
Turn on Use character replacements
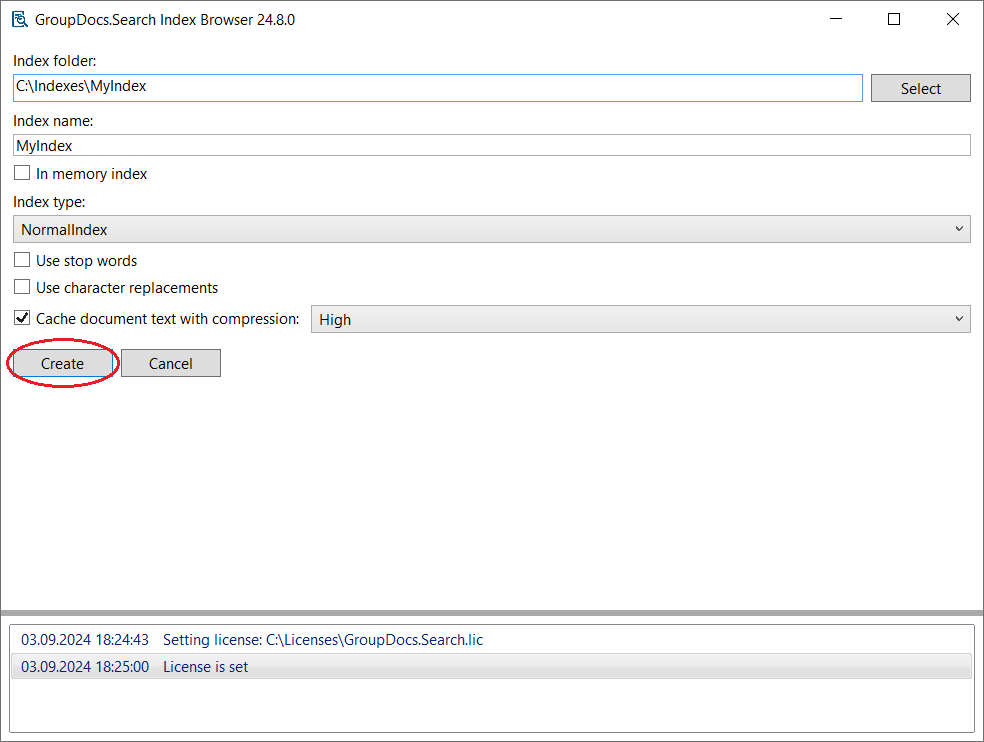pyautogui.click(x=22, y=287)
